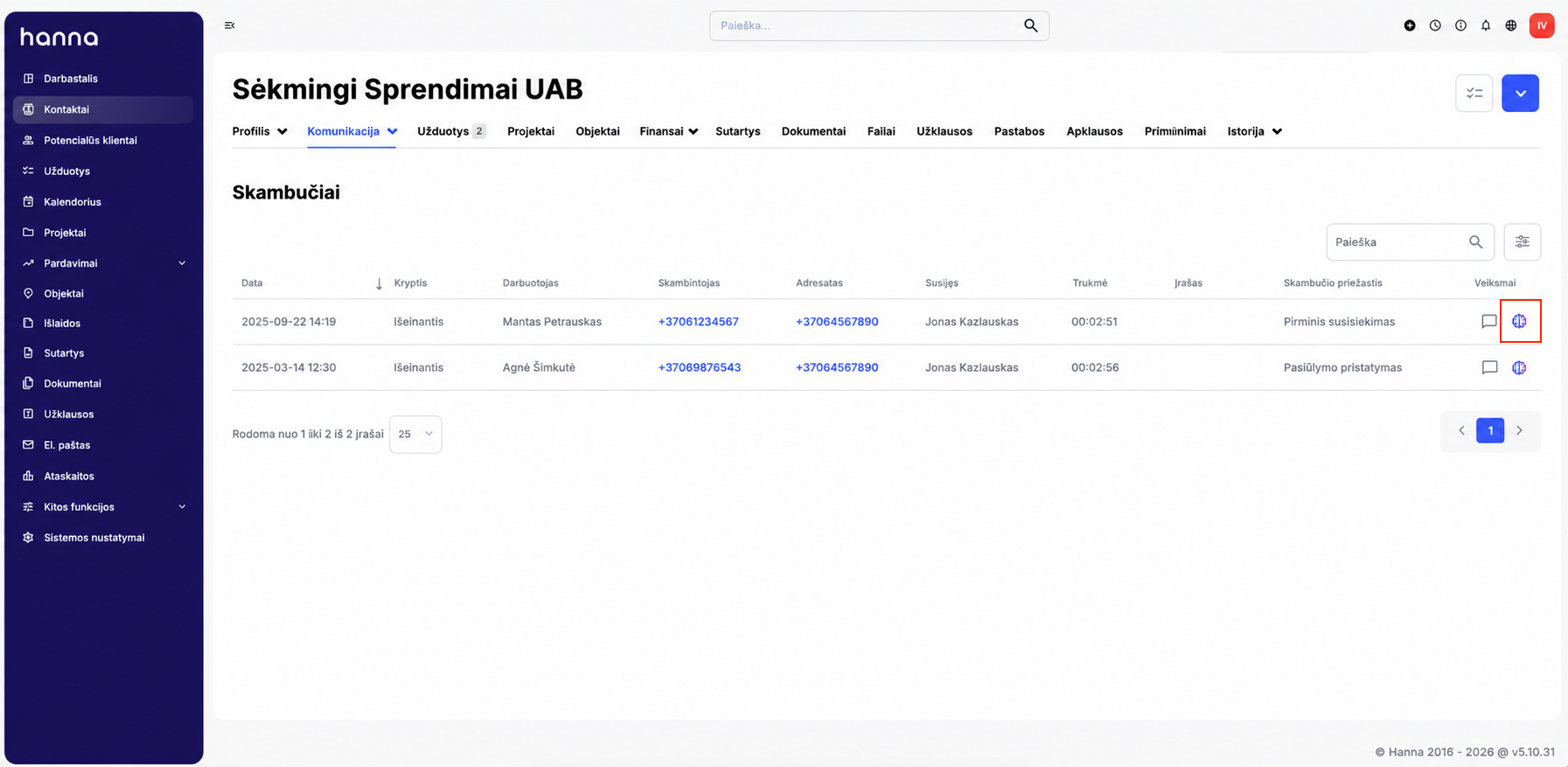This screenshot has height=767, width=1568.
Task: Click the AI brain icon for the 2025-03-14 call
Action: click(x=1519, y=367)
